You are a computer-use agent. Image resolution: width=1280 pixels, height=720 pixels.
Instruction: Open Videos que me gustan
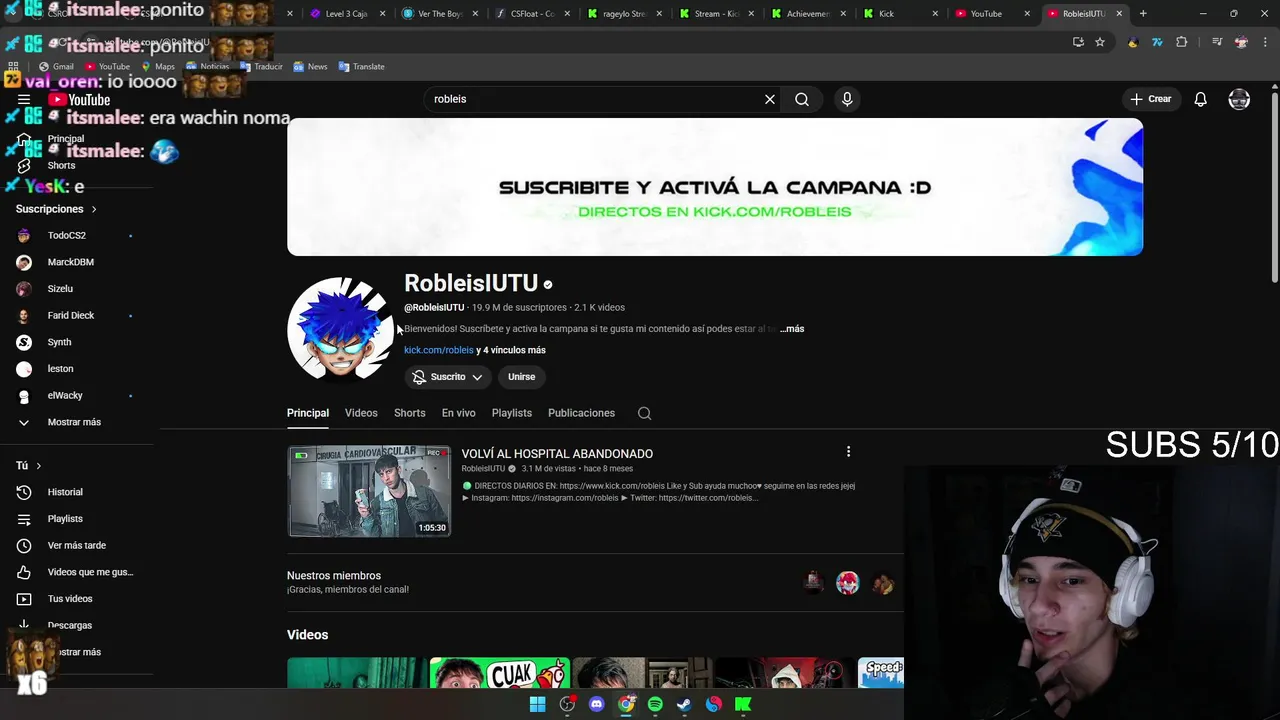click(76, 572)
